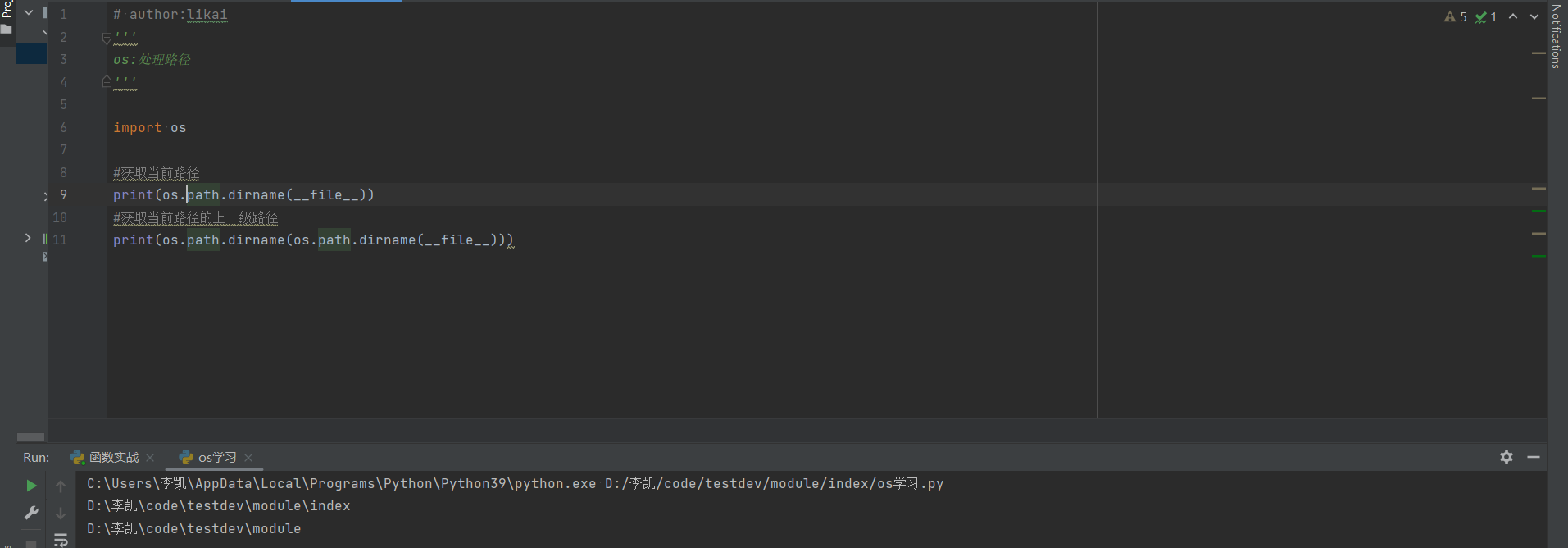Collapse the top project tree chevron
Image resolution: width=1568 pixels, height=548 pixels.
[x=29, y=12]
